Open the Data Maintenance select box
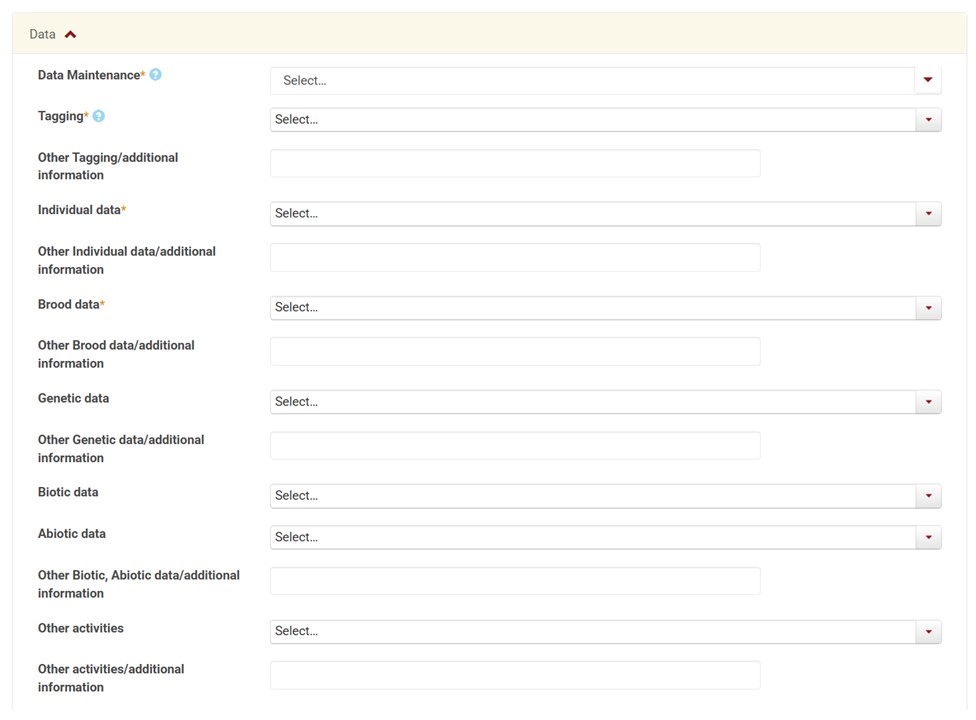The image size is (976, 720). tap(592, 80)
